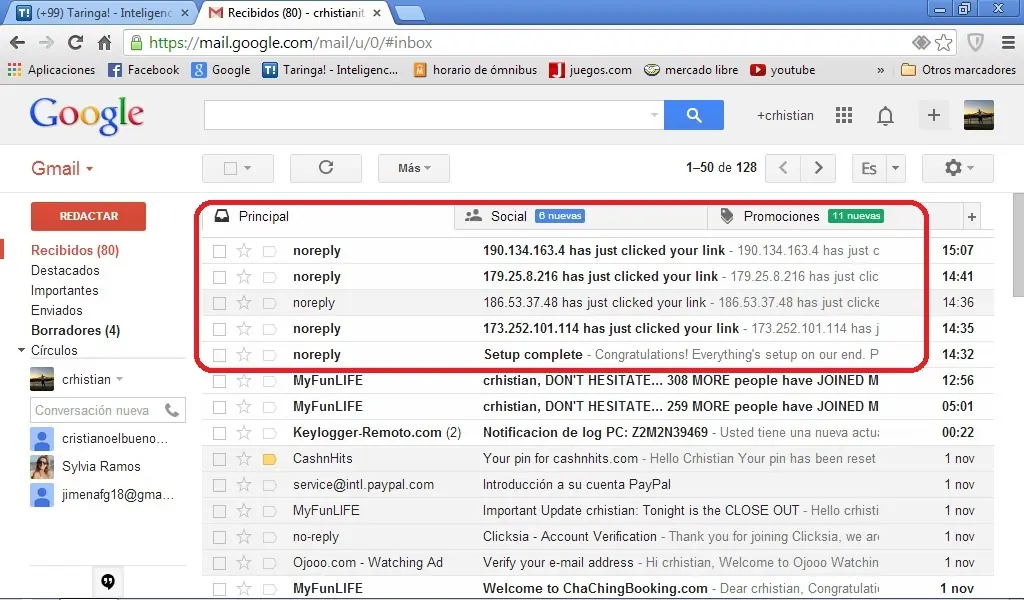Add a new inbox tab with the plus

point(972,217)
